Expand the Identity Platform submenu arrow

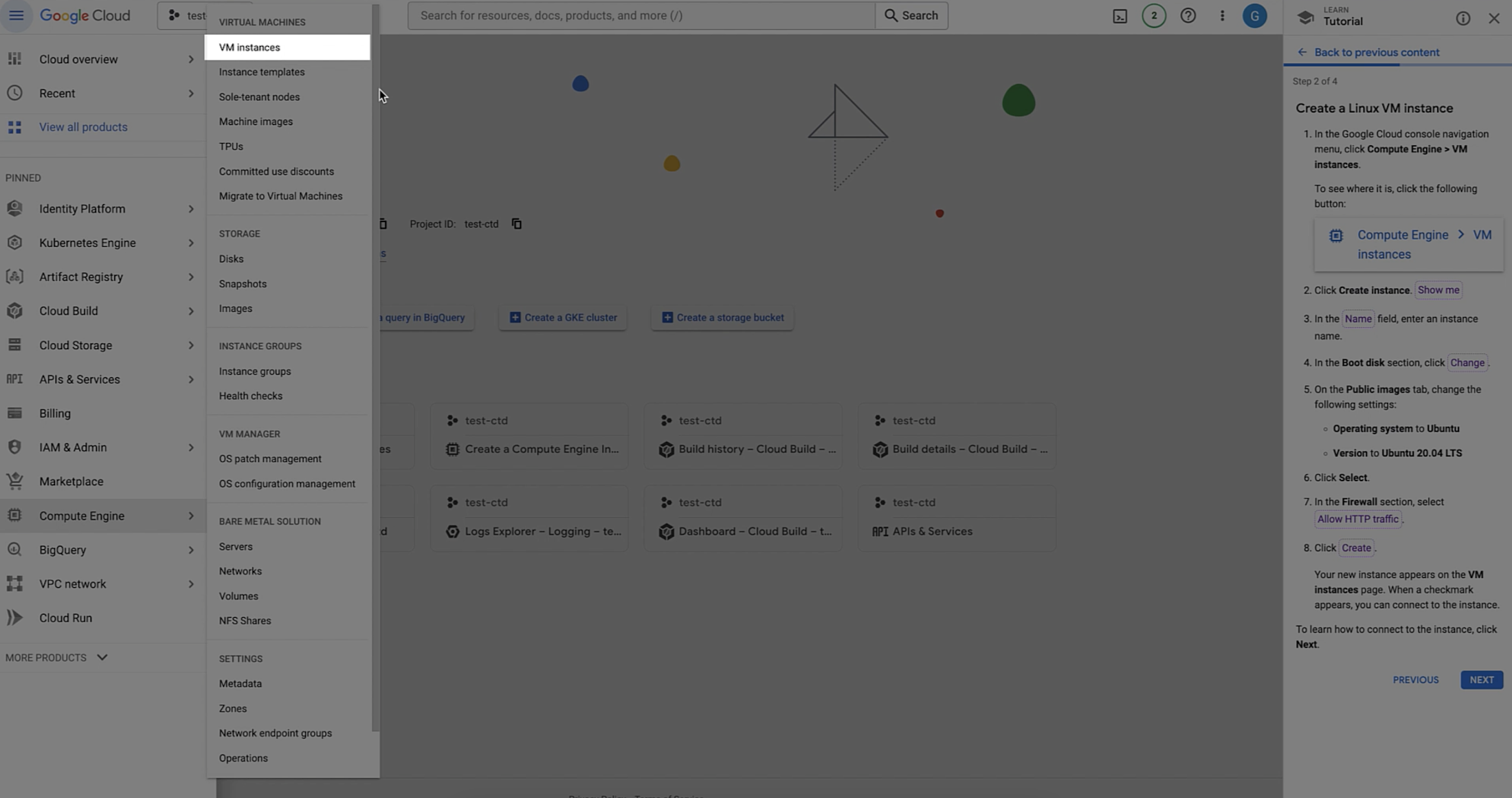(x=190, y=209)
